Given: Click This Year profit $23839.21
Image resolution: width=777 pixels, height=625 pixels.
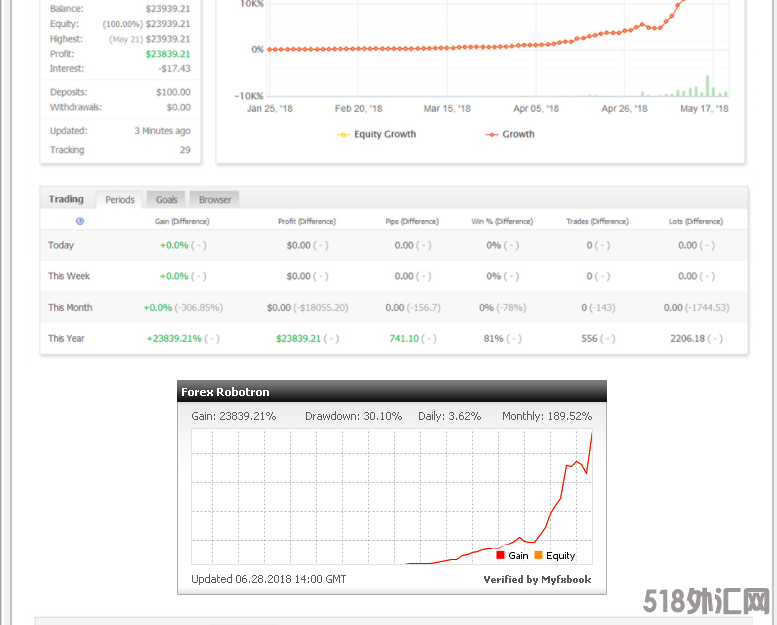Looking at the screenshot, I should tap(298, 339).
